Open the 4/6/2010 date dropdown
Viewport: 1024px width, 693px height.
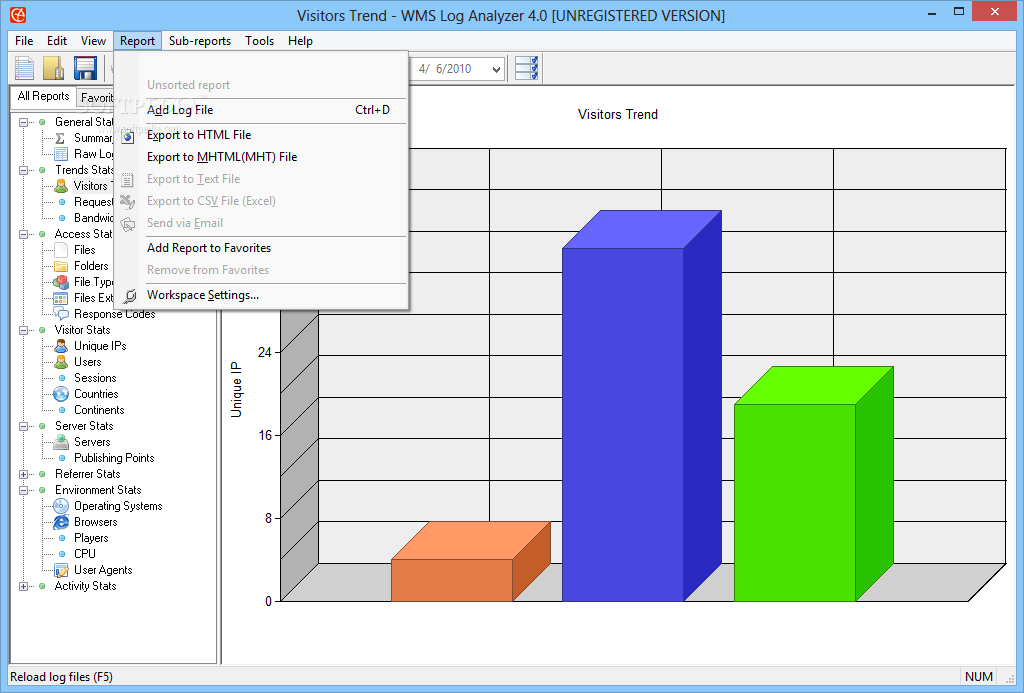click(x=496, y=69)
